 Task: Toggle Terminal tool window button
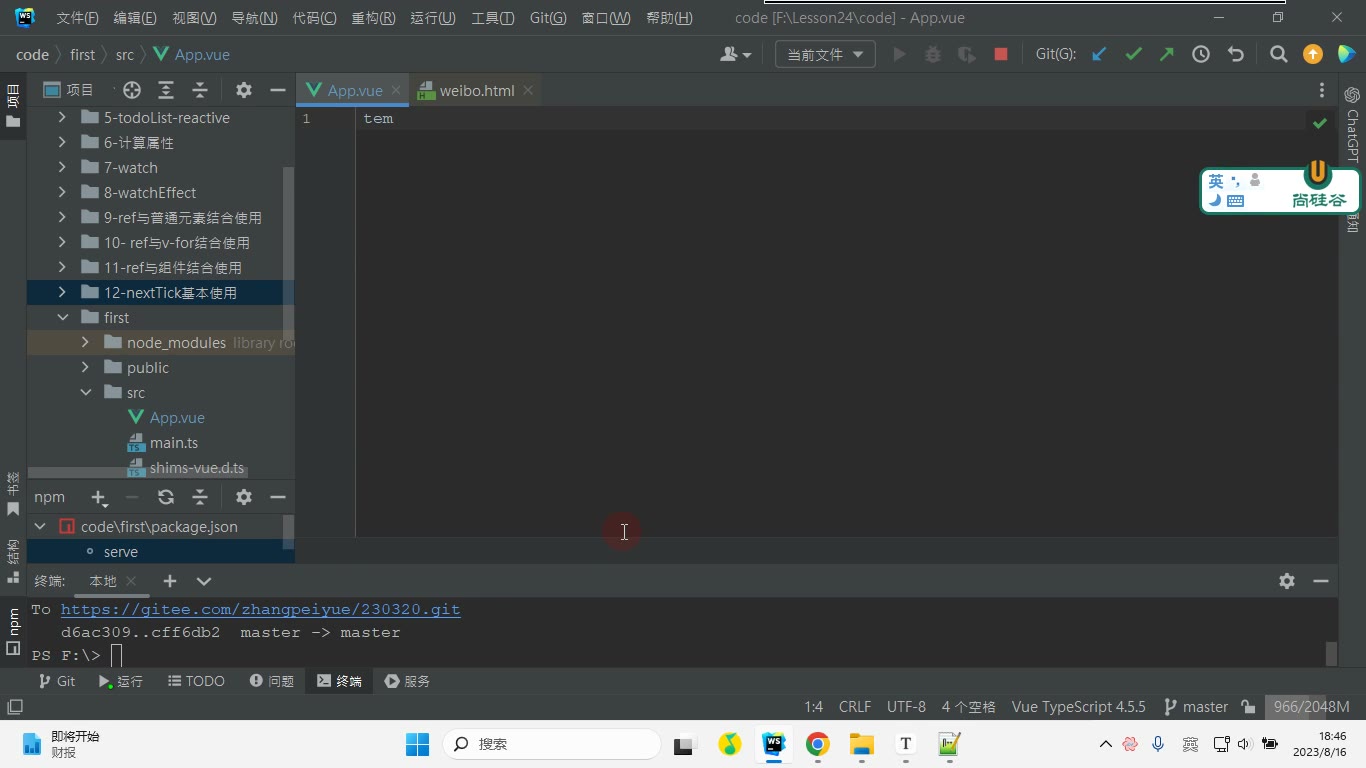point(340,681)
